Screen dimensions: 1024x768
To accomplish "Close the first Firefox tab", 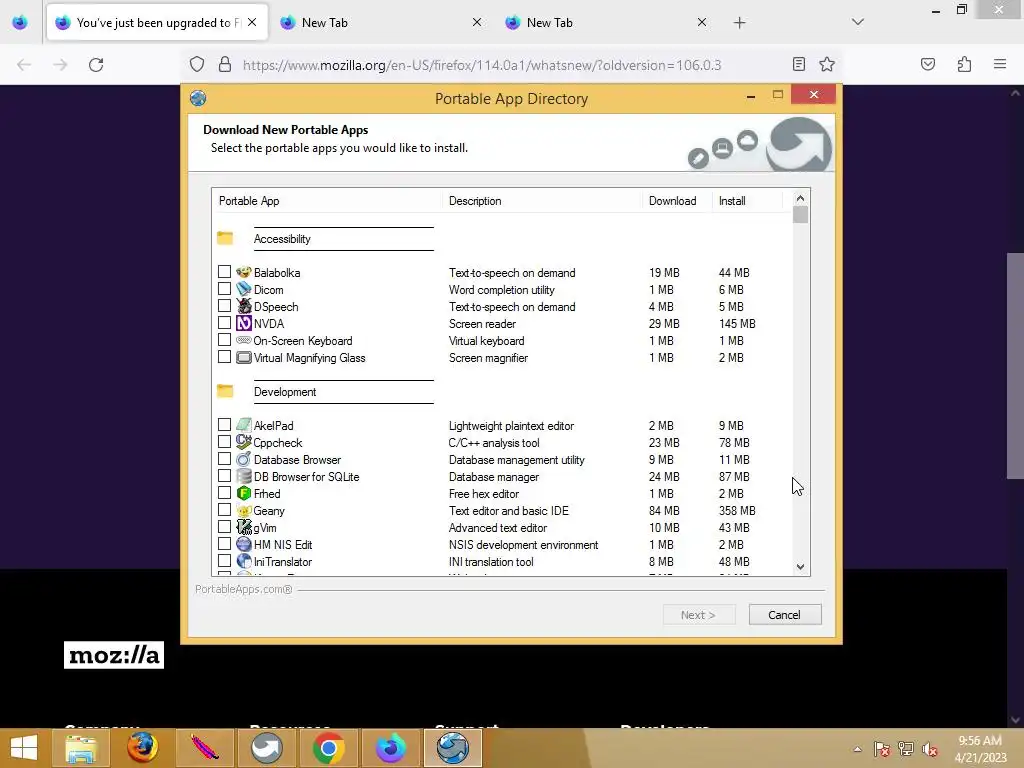I will (x=252, y=22).
